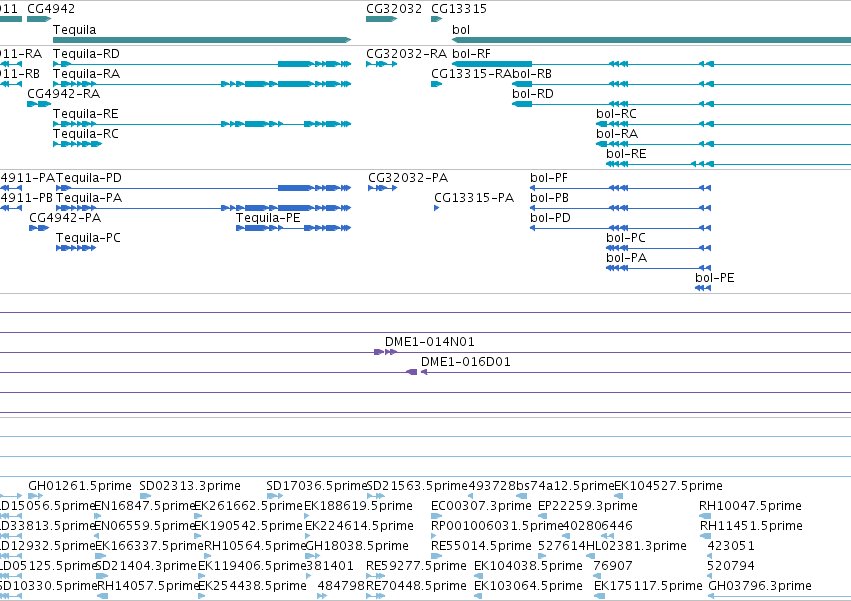Click the RH10047.5prime EST label
The image size is (851, 601).
[x=751, y=506]
